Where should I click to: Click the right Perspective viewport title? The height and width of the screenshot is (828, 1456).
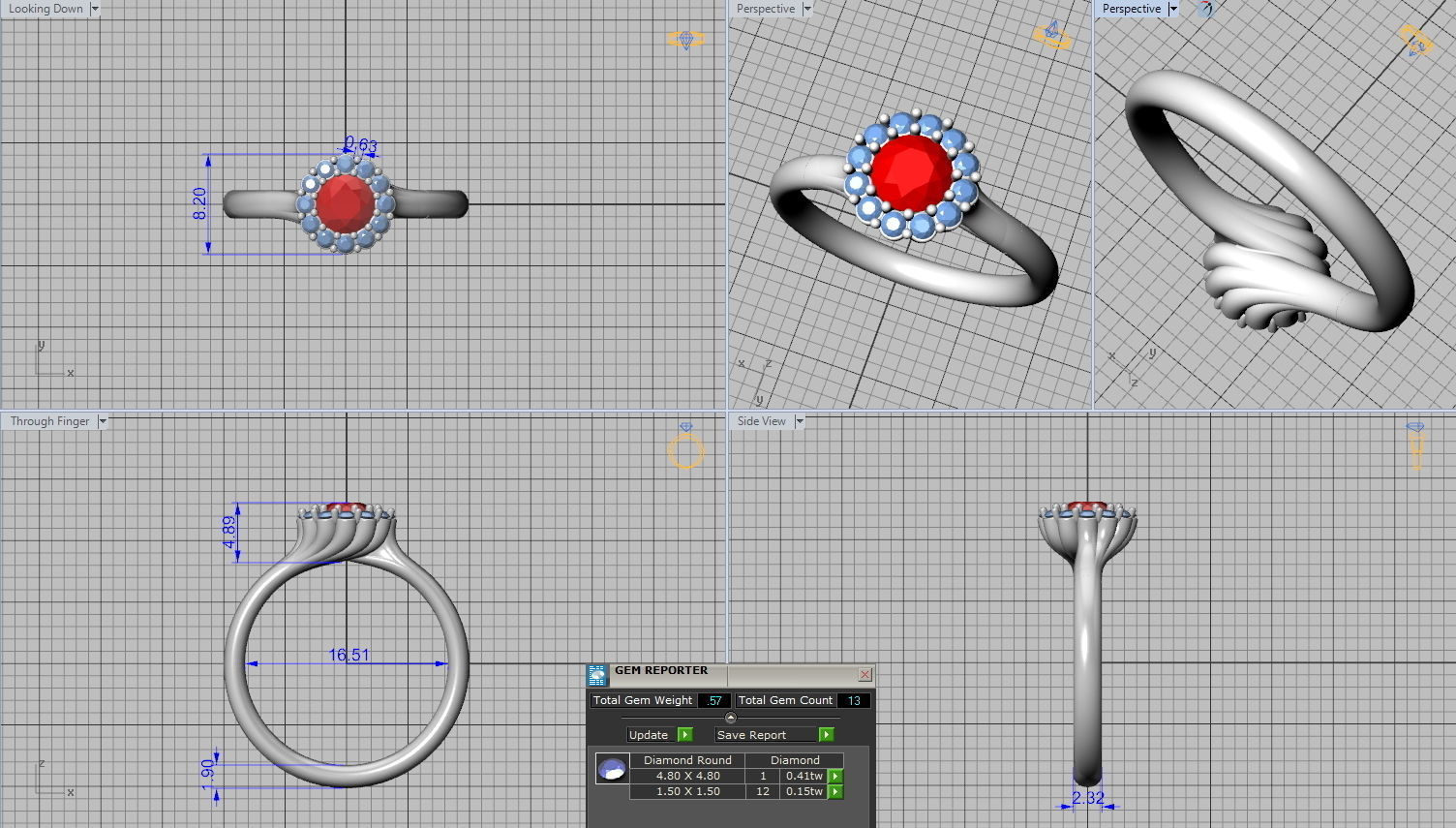click(1131, 9)
